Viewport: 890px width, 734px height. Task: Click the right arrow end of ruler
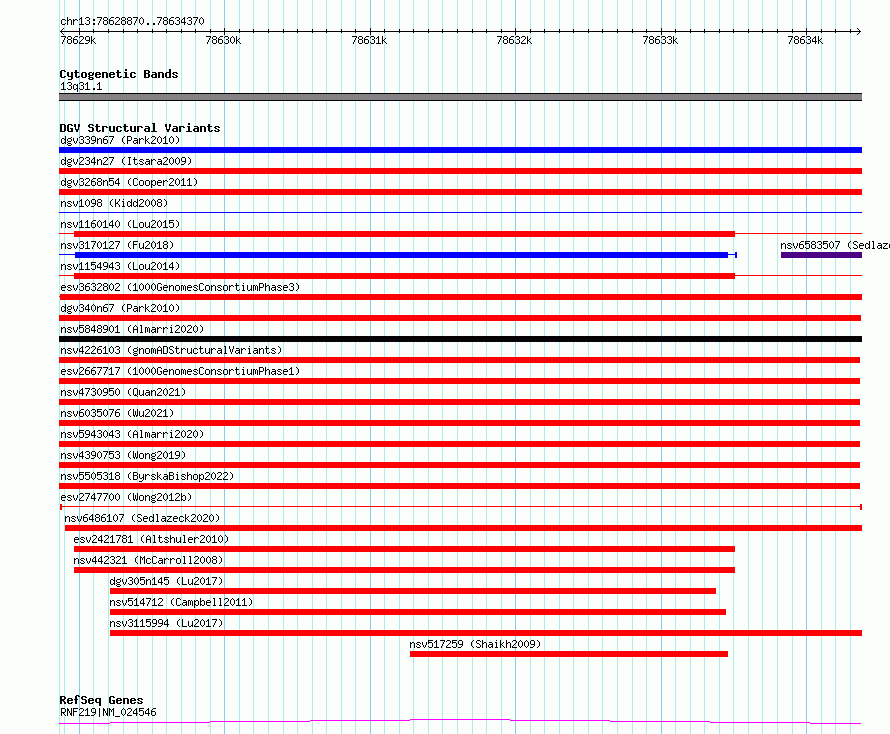pyautogui.click(x=858, y=31)
